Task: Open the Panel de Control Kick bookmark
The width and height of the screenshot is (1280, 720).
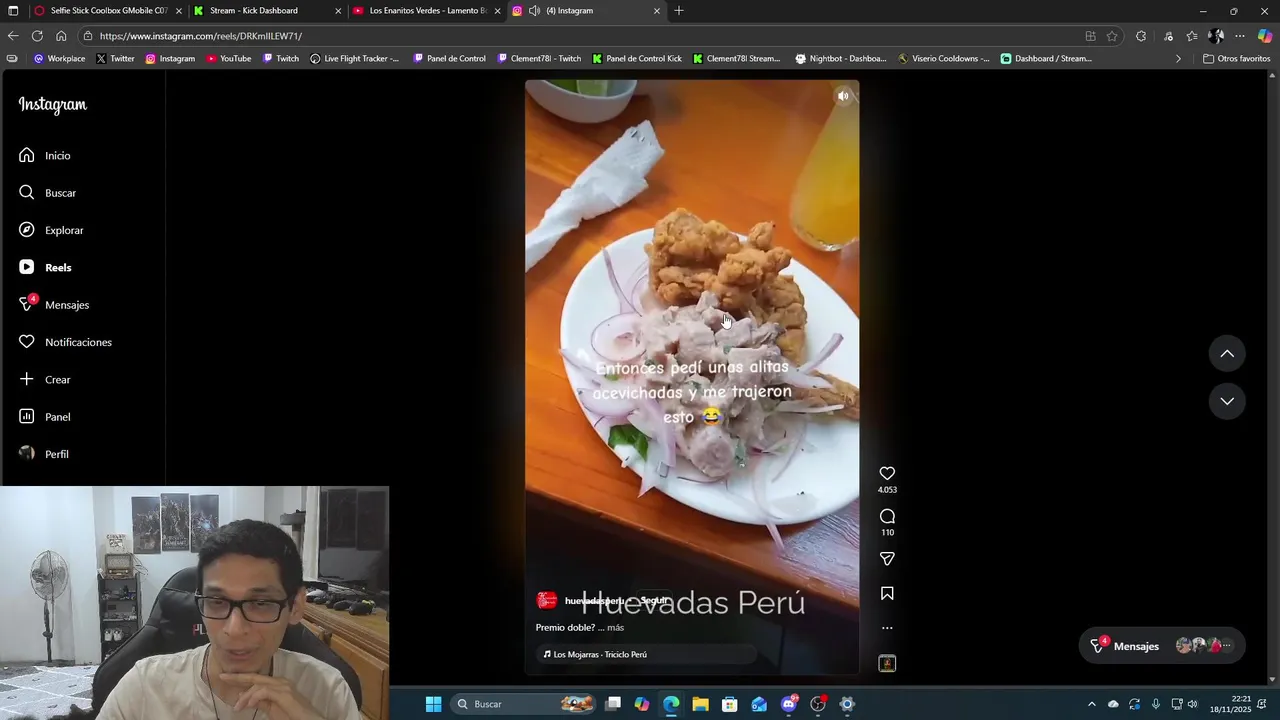Action: pyautogui.click(x=637, y=59)
